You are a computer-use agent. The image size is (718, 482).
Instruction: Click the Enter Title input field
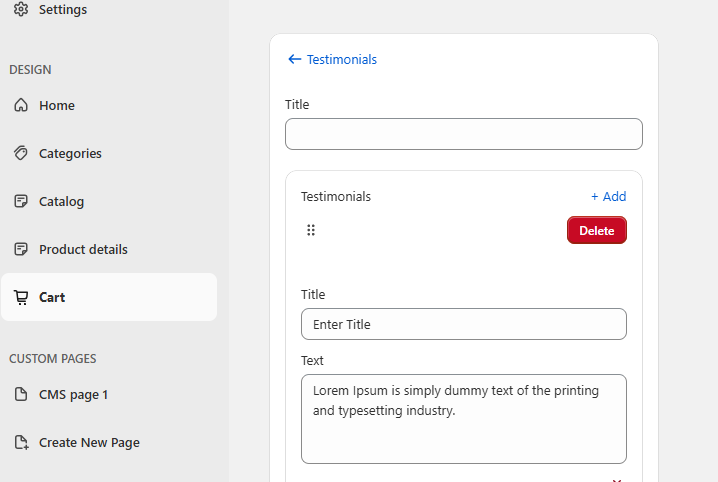[464, 324]
